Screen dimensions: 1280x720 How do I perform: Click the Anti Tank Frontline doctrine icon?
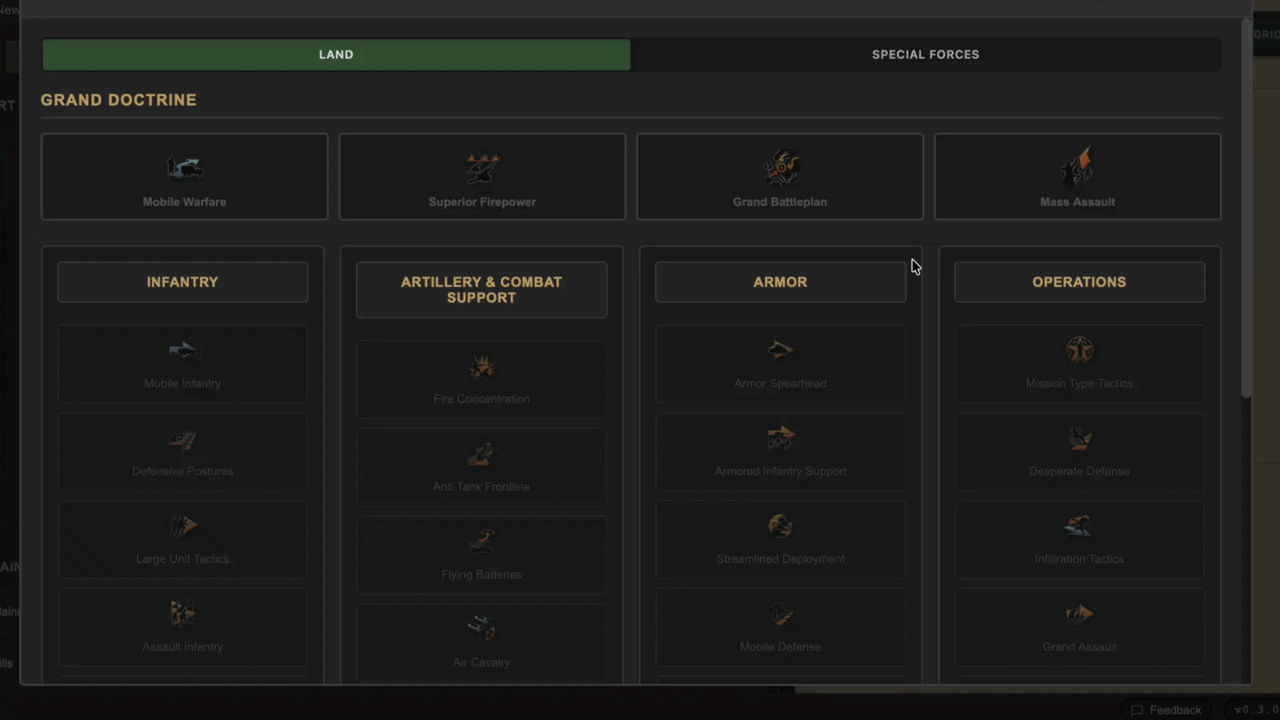coord(481,454)
